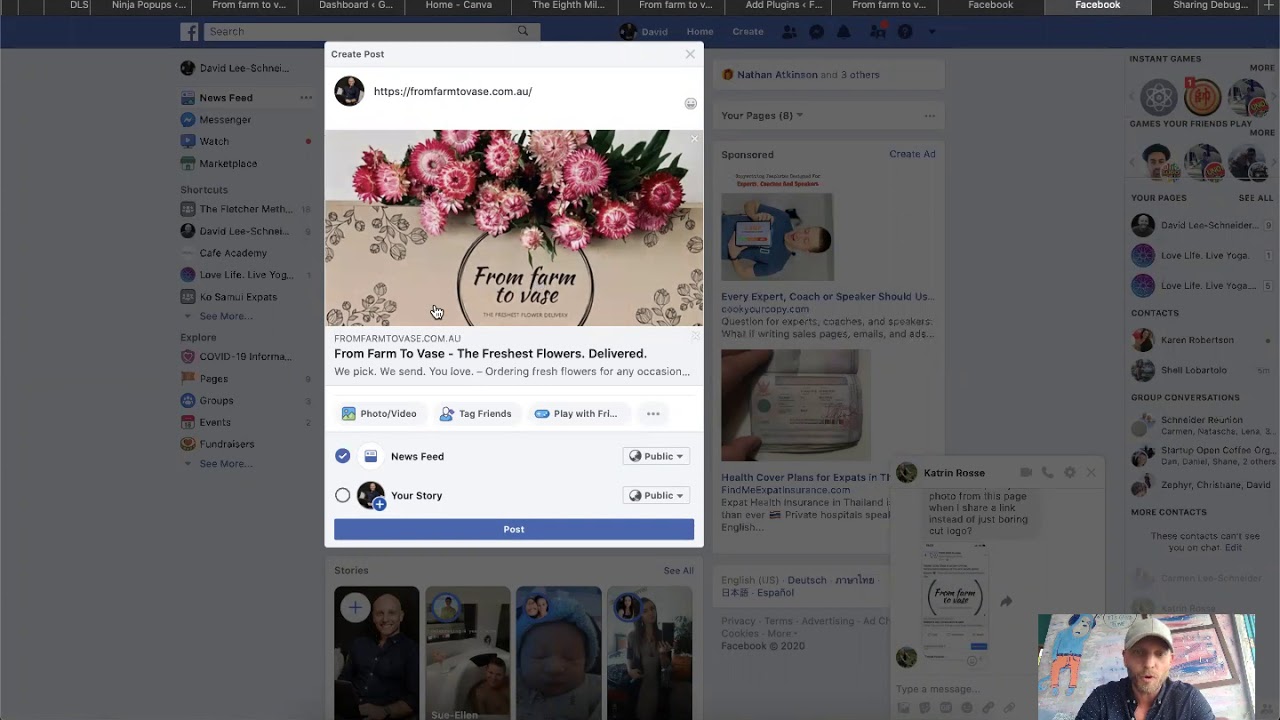The image size is (1280, 720).
Task: Click the Facebook logo icon
Action: pos(189,32)
